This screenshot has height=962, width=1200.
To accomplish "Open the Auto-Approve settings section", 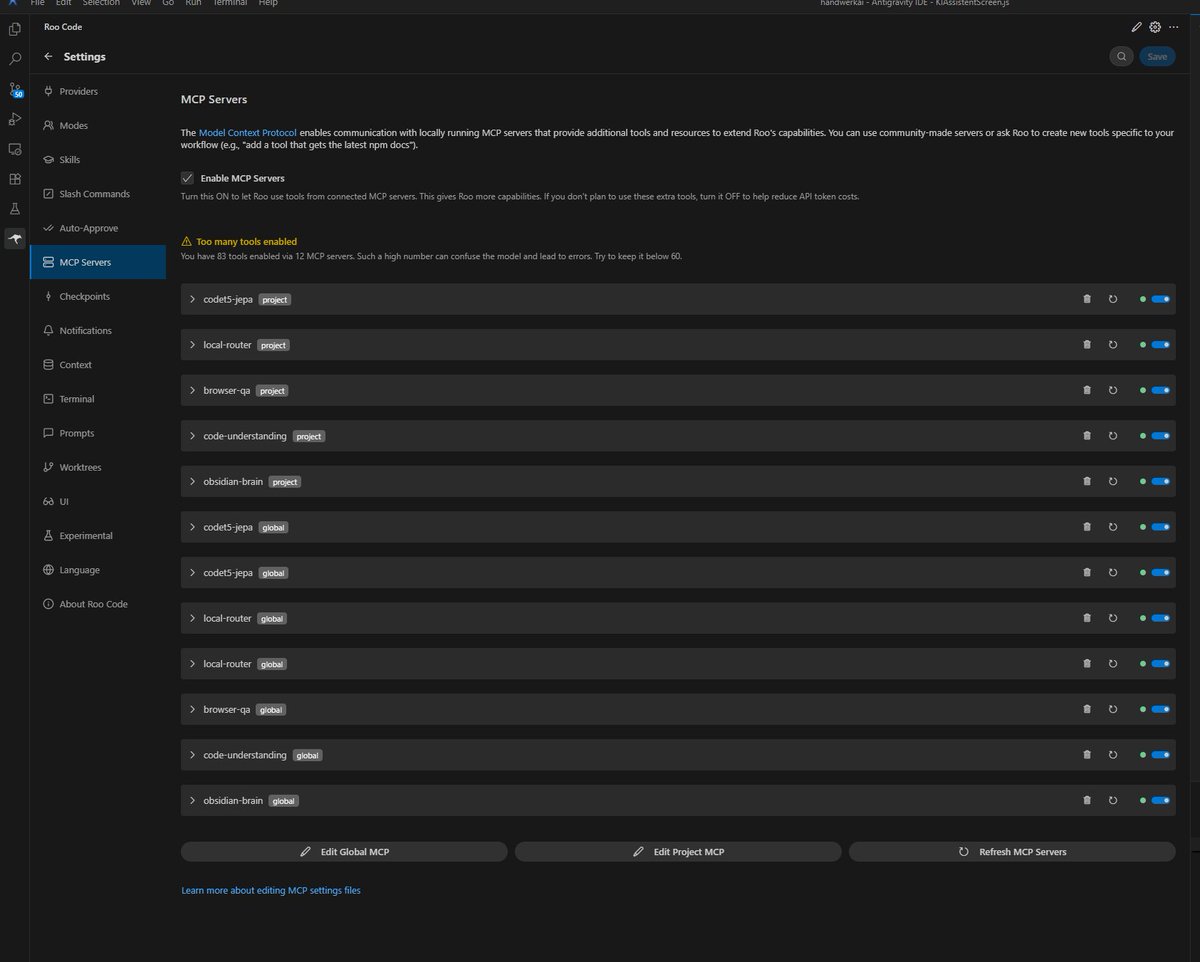I will 98,228.
